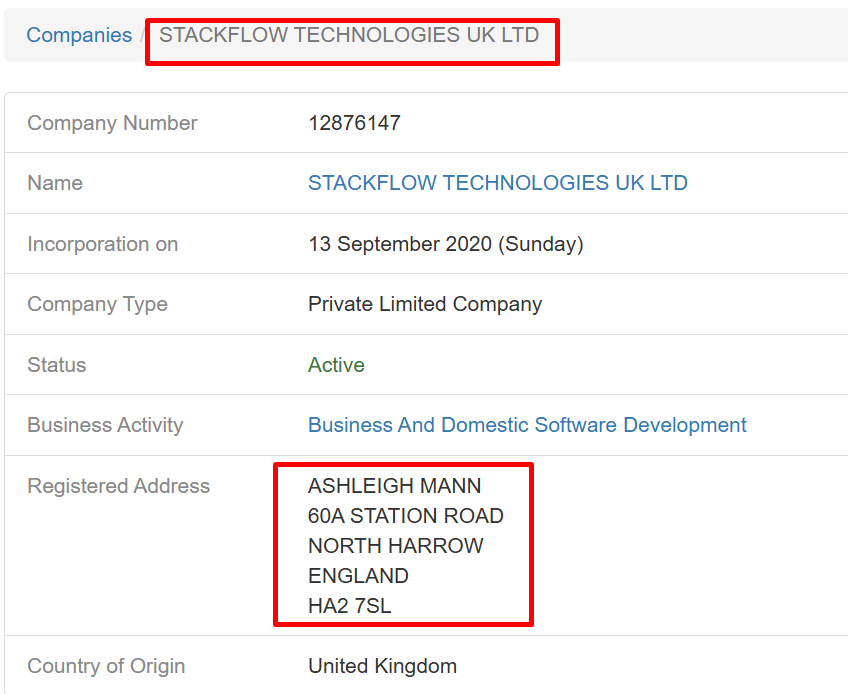Click the ASHLEIGH MANN address line
The image size is (848, 694).
[x=394, y=486]
